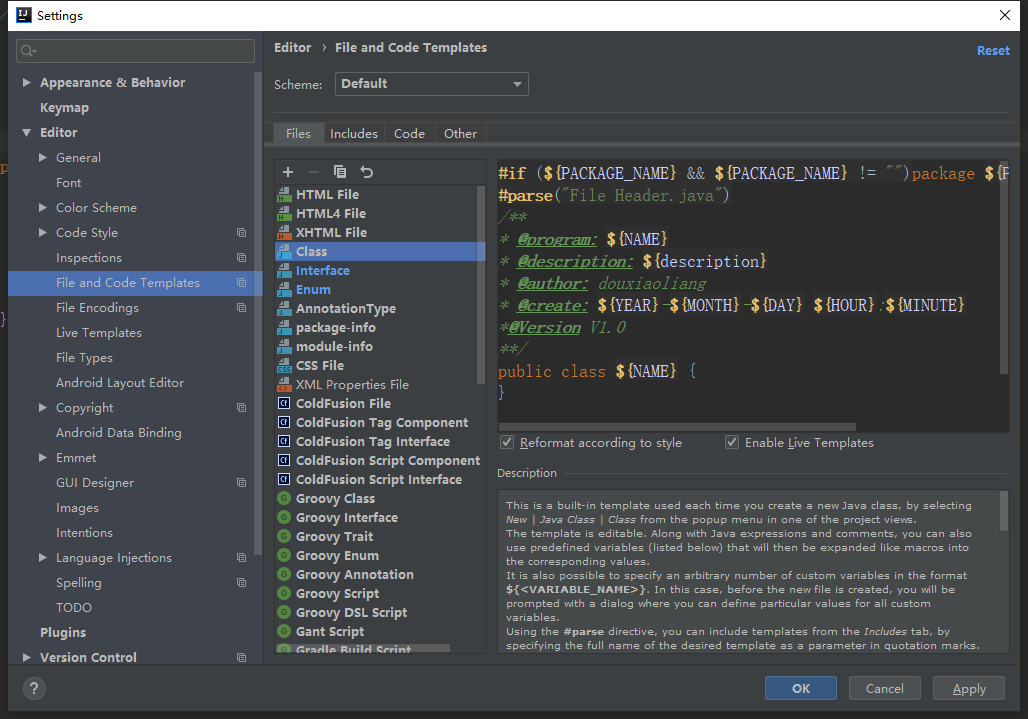This screenshot has height=719, width=1028.
Task: Click the OK button
Action: 801,688
